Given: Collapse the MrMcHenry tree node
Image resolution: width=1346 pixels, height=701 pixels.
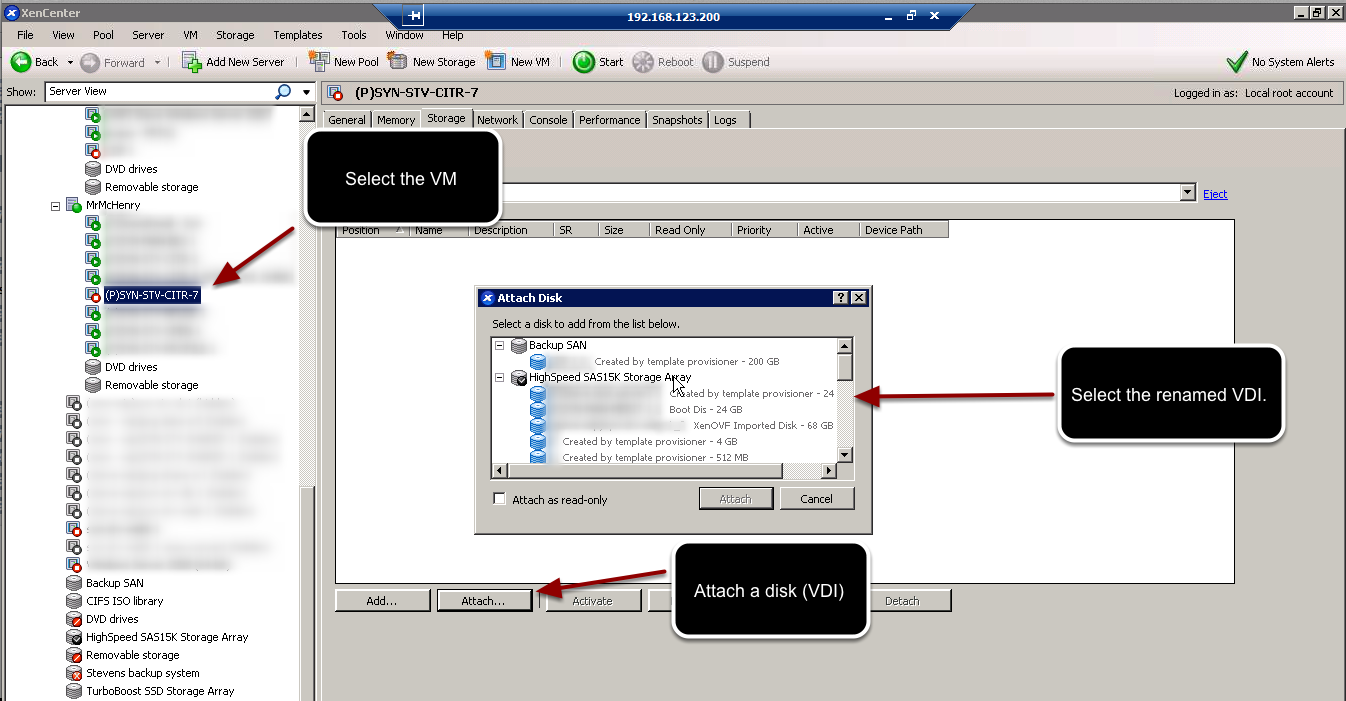Looking at the screenshot, I should pos(56,205).
